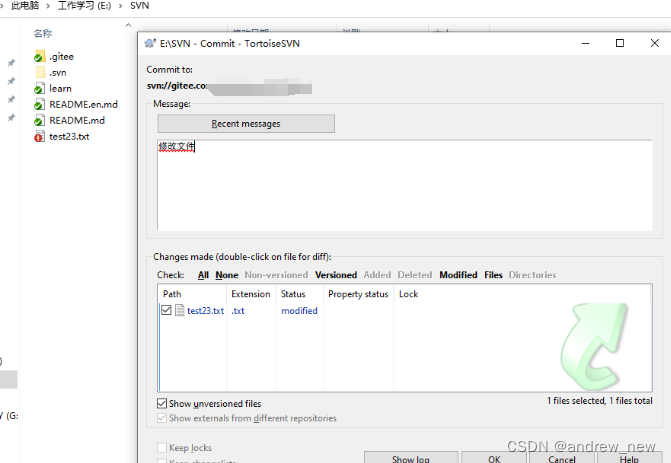Image resolution: width=671 pixels, height=463 pixels.
Task: Click the 名称 column header in Explorer
Action: coord(43,33)
